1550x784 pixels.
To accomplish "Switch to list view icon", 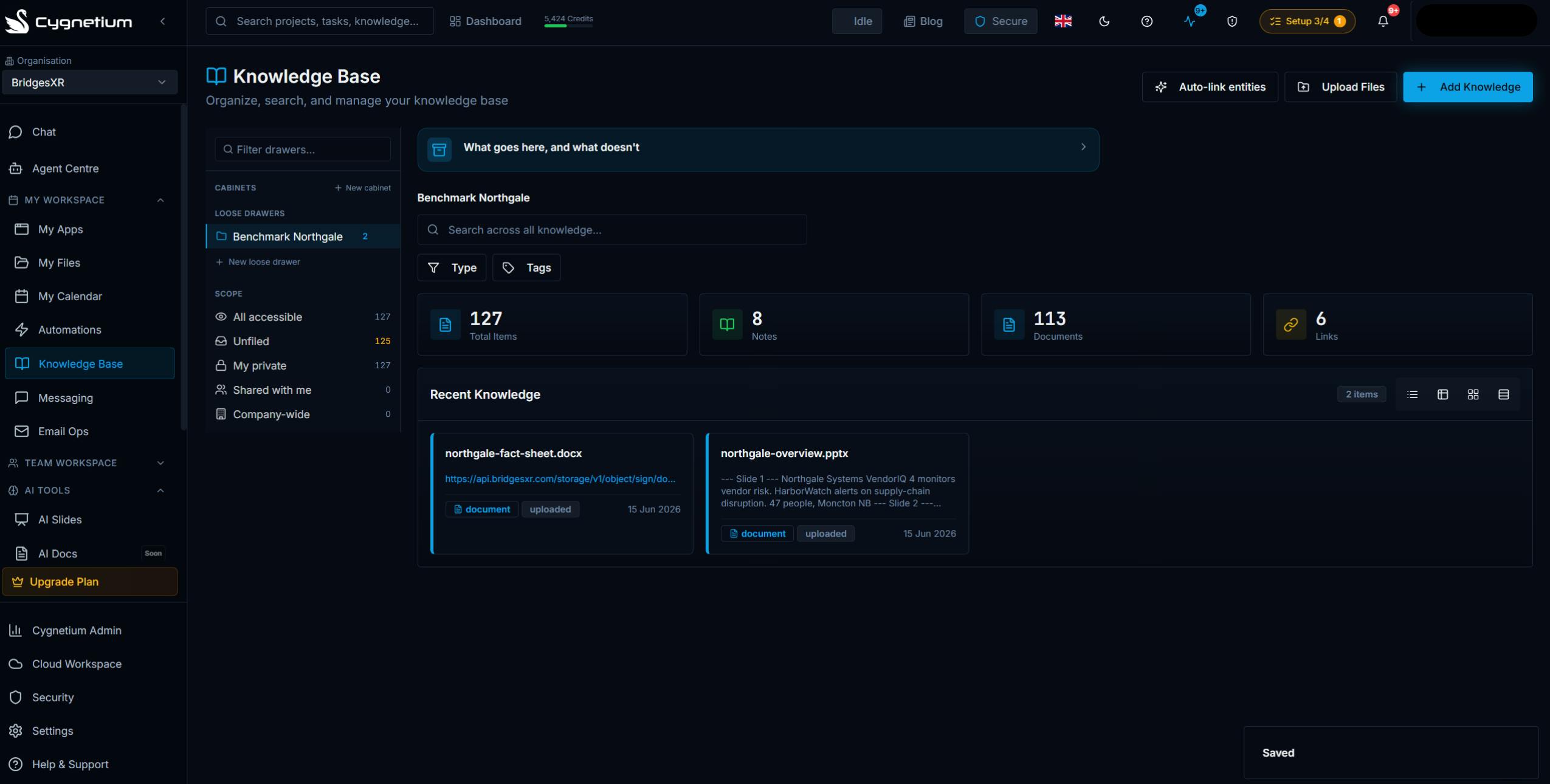I will [1412, 394].
